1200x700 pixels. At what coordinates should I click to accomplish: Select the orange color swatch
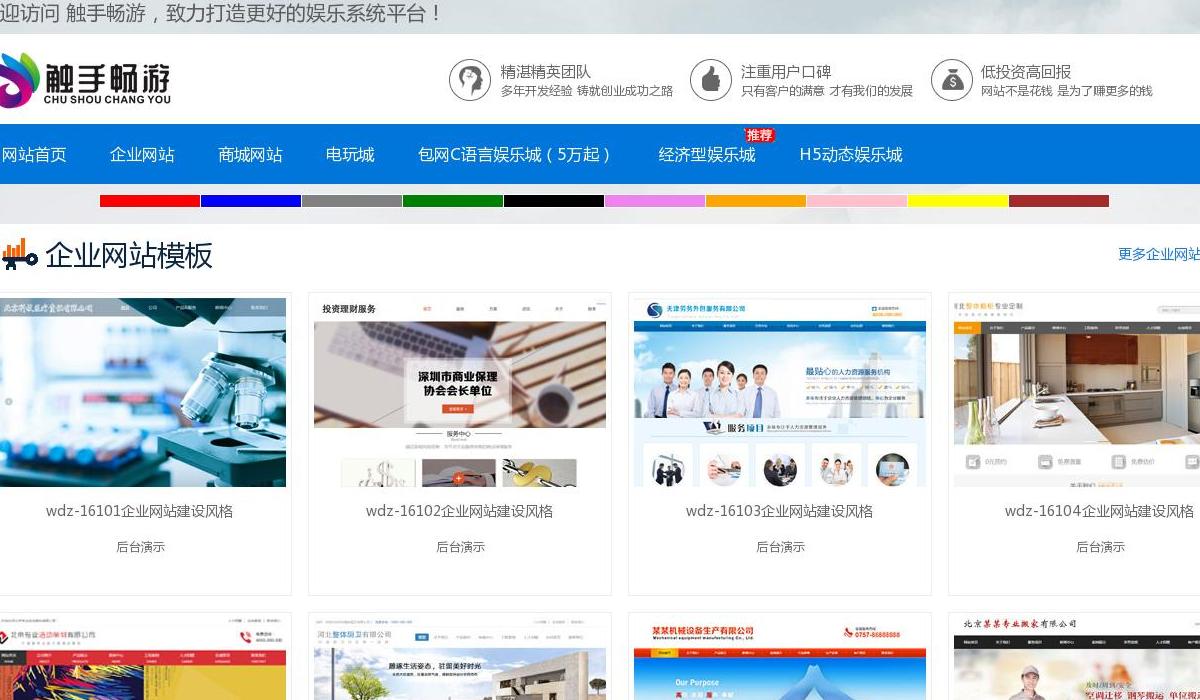[x=756, y=201]
